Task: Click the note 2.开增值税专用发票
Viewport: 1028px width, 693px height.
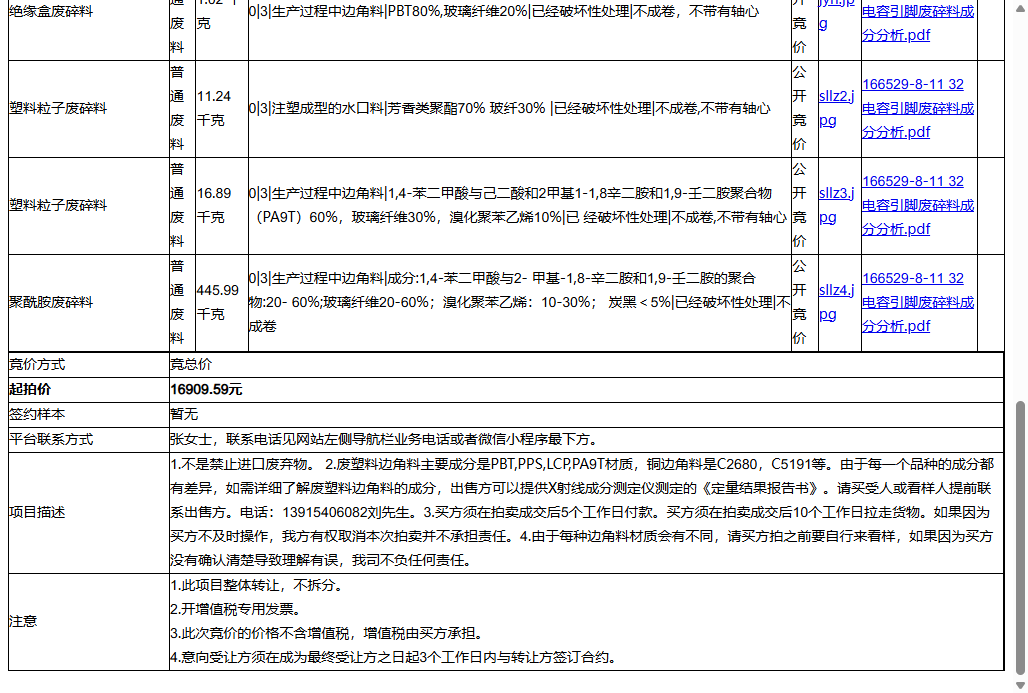Action: point(236,609)
